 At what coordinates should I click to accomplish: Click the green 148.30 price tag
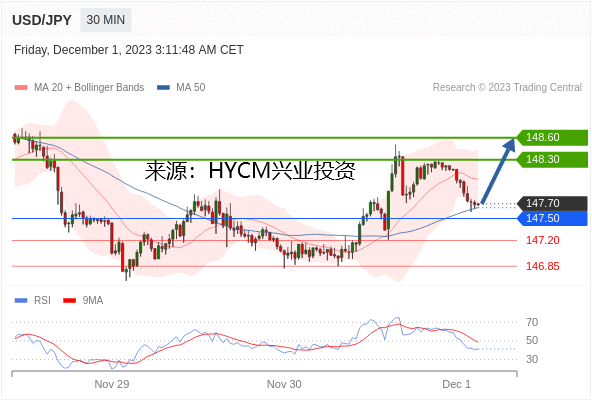click(x=552, y=159)
